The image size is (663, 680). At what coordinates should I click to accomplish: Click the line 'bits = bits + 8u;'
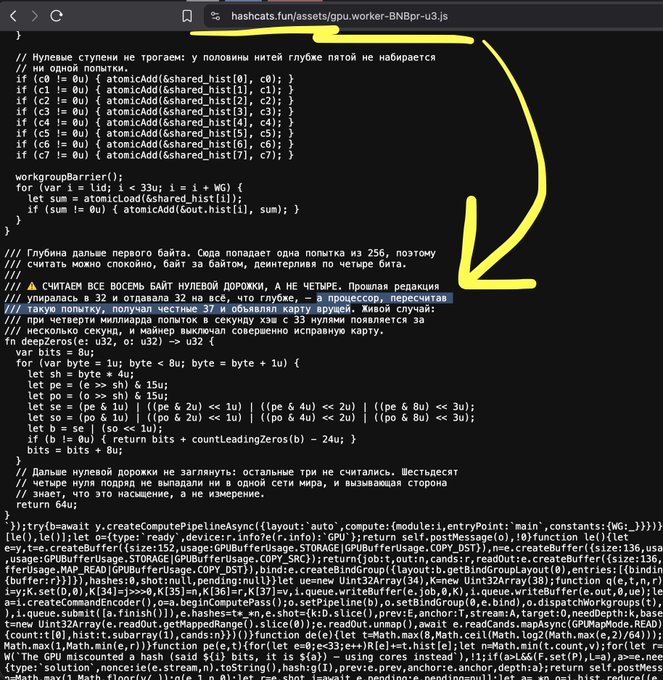75,450
